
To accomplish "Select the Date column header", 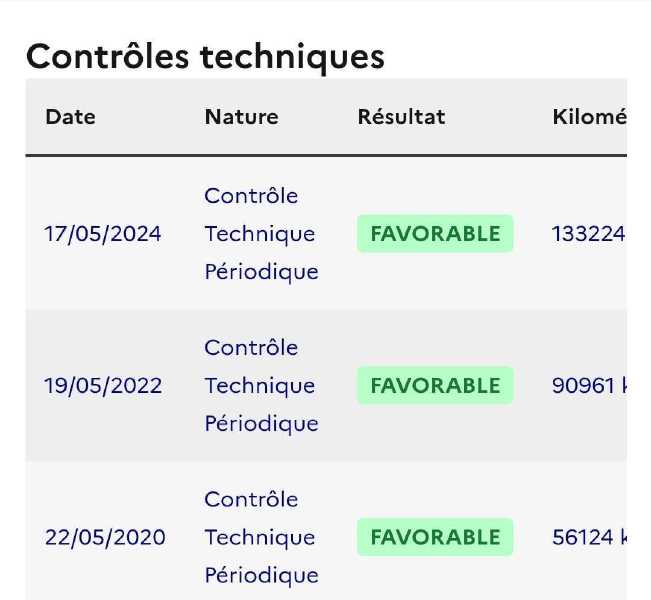I will pyautogui.click(x=71, y=117).
